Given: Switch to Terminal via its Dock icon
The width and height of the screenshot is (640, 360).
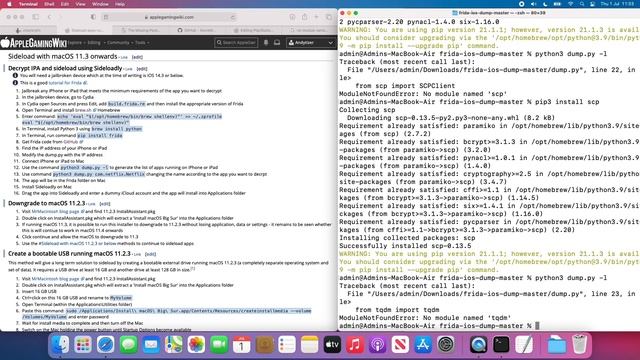Looking at the screenshot, I should coord(501,344).
